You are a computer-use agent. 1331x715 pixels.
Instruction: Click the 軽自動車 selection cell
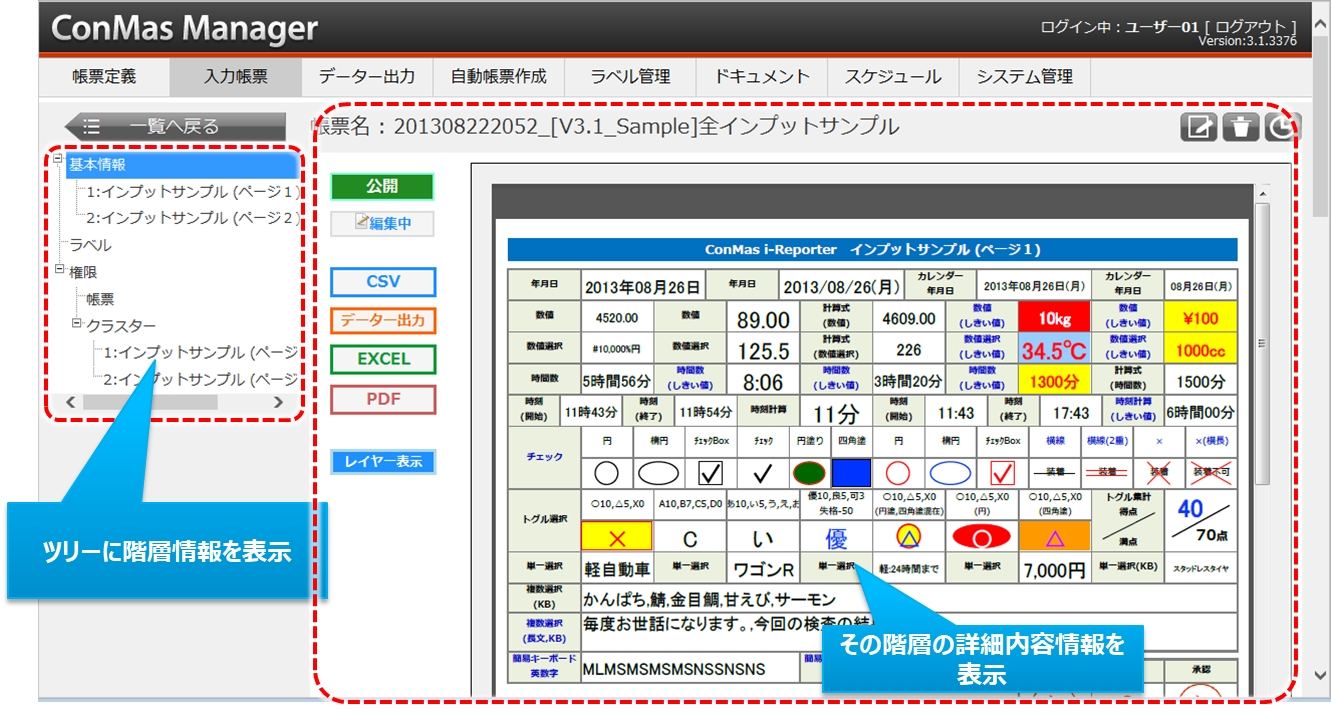point(617,569)
